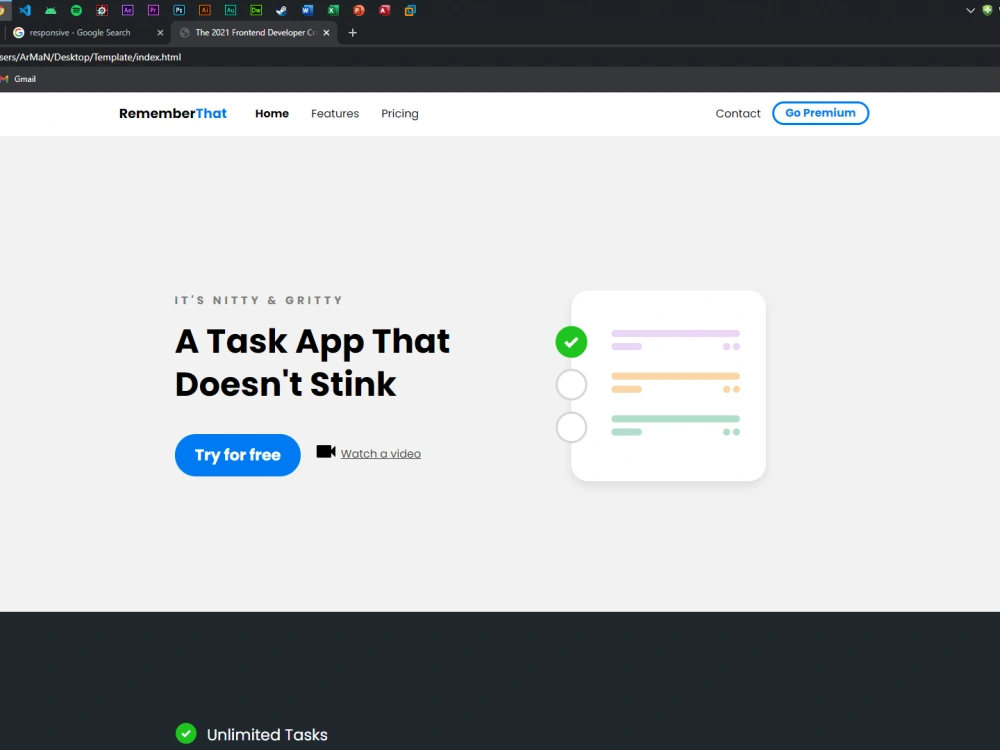Open the Features nav item
The height and width of the screenshot is (750, 1000).
pos(335,114)
